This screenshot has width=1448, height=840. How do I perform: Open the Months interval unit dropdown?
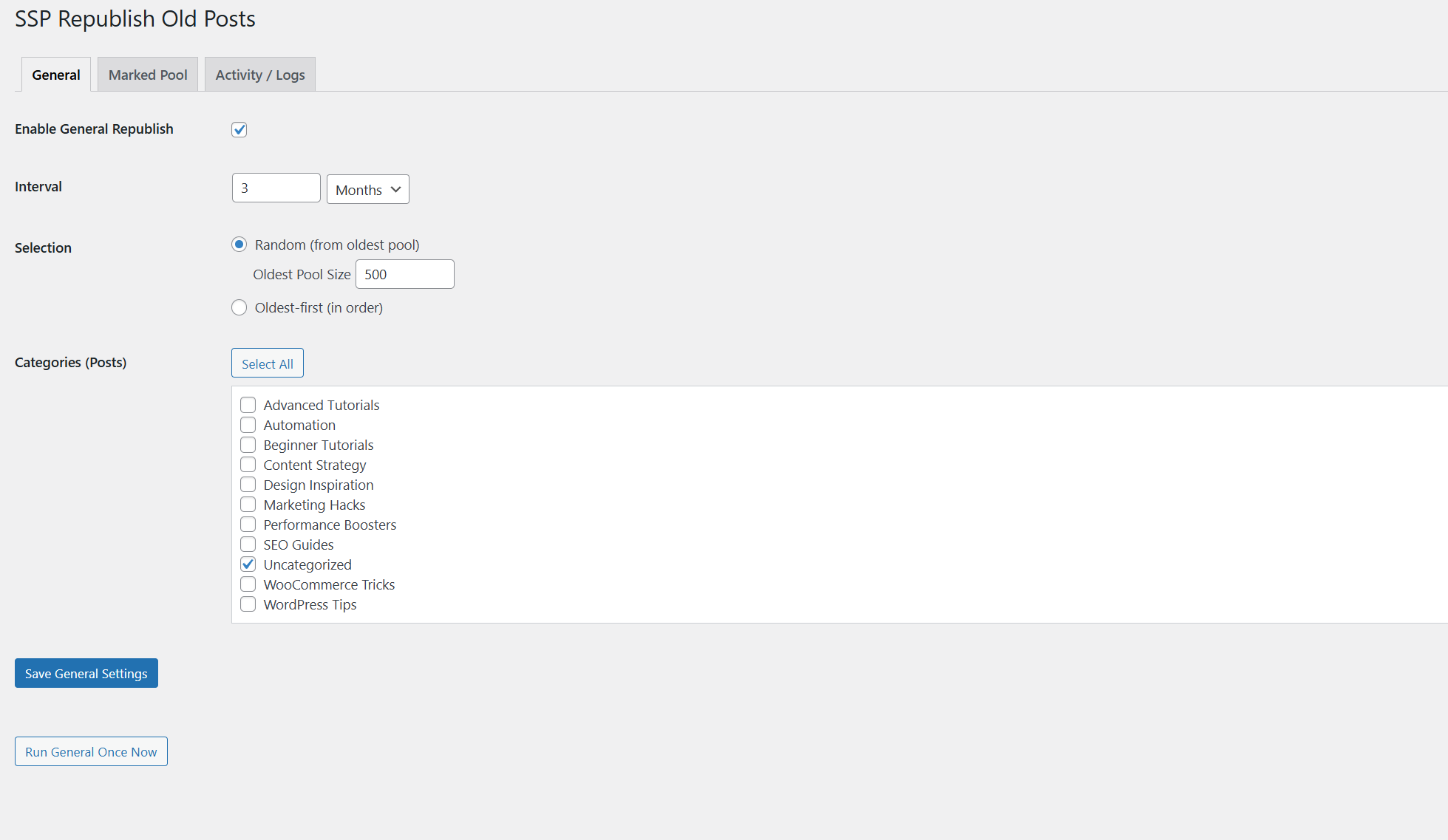tap(367, 189)
